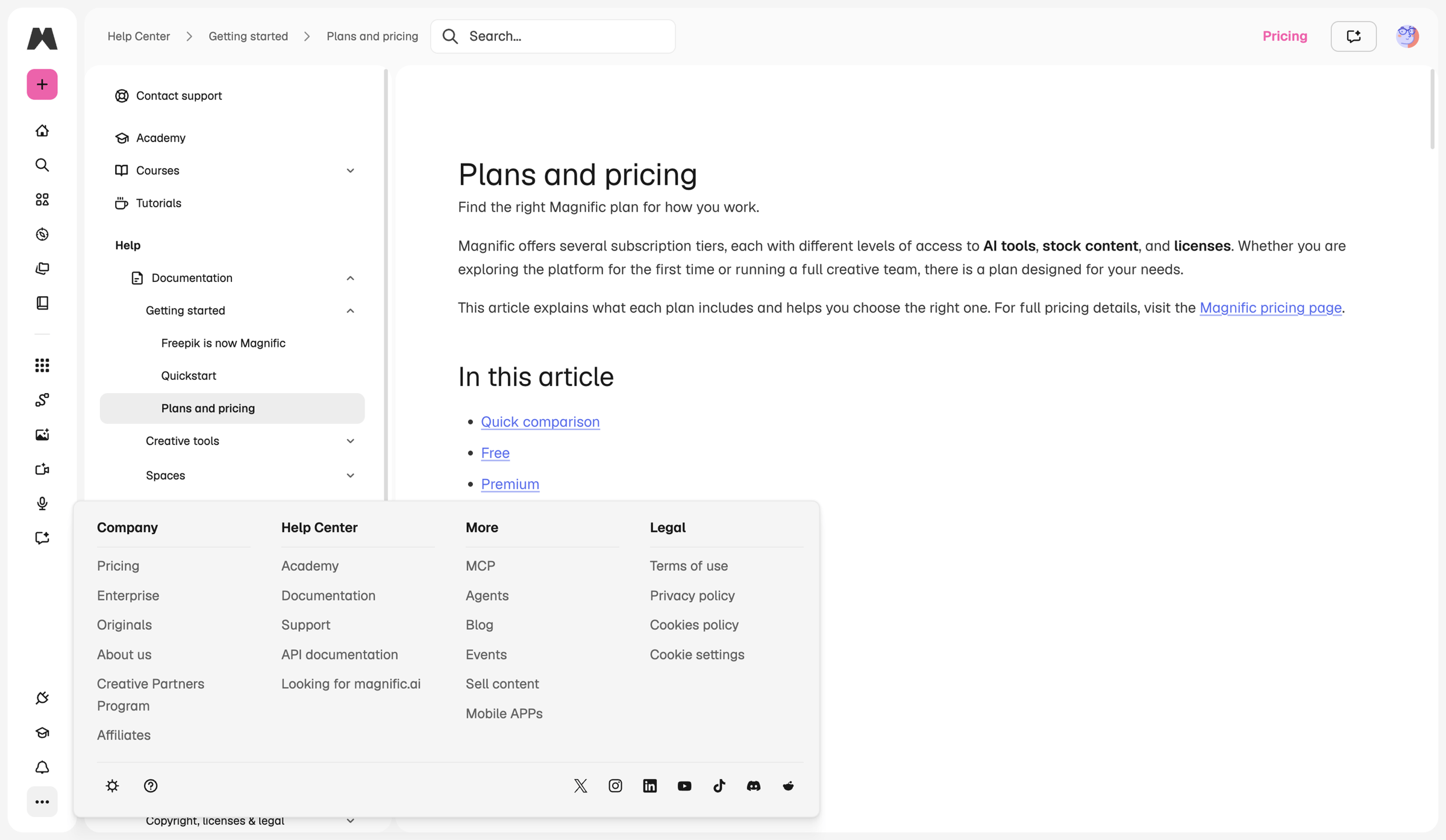The height and width of the screenshot is (840, 1446).
Task: Collapse the Getting started chevron
Action: point(350,311)
